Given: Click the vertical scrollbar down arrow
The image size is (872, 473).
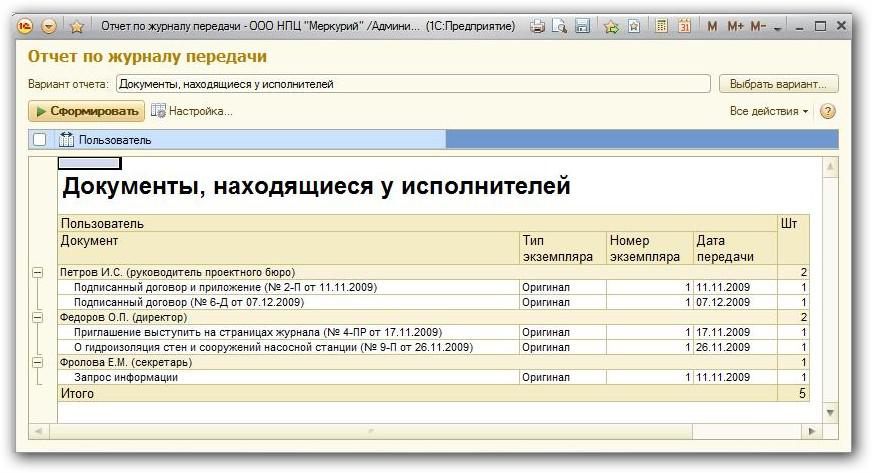Looking at the screenshot, I should point(830,413).
